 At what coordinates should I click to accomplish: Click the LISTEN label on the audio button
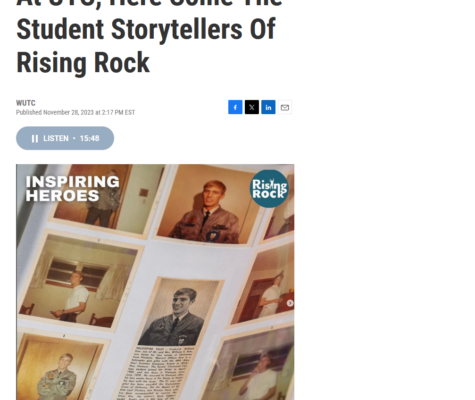point(56,138)
